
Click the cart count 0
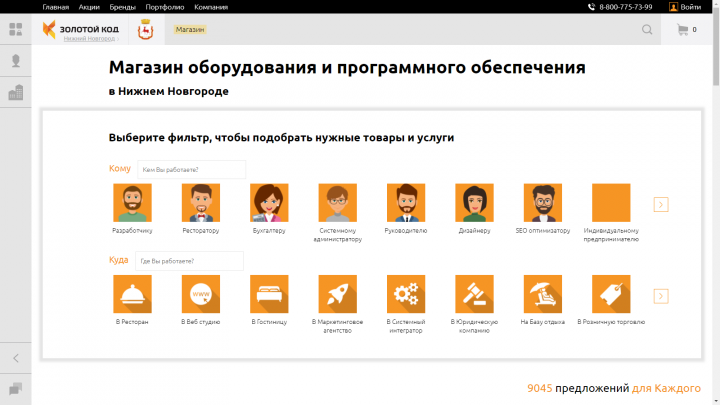pyautogui.click(x=694, y=30)
